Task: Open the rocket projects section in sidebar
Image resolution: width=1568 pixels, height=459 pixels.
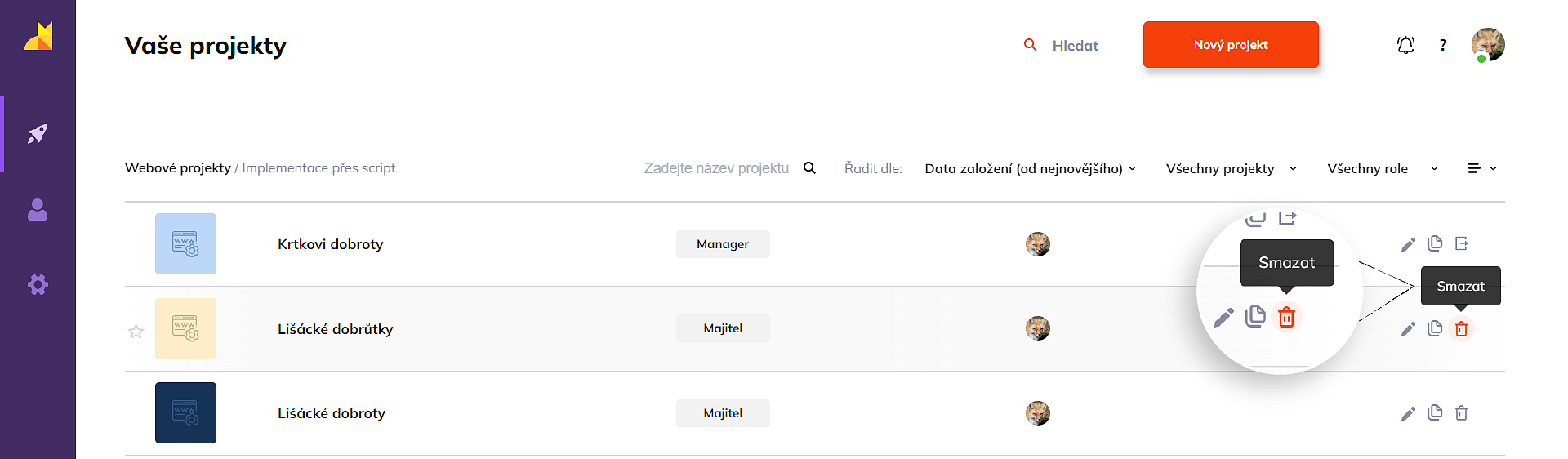Action: point(38,134)
